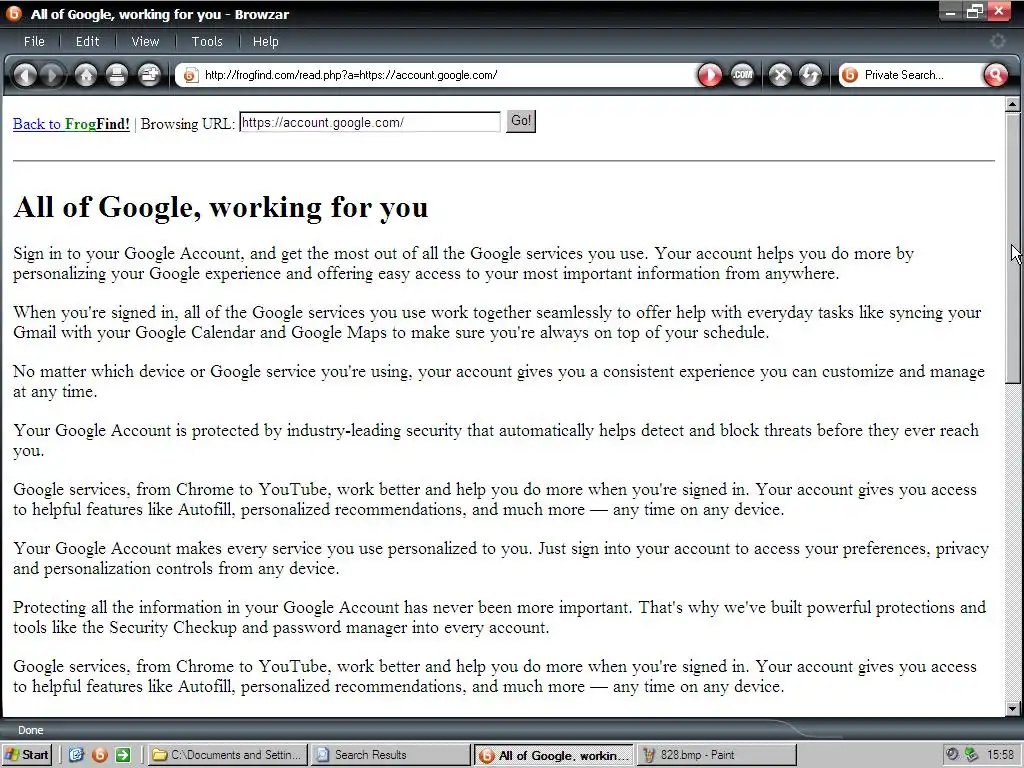
Task: Click the Browzar logo in Private Search box
Action: pos(850,75)
